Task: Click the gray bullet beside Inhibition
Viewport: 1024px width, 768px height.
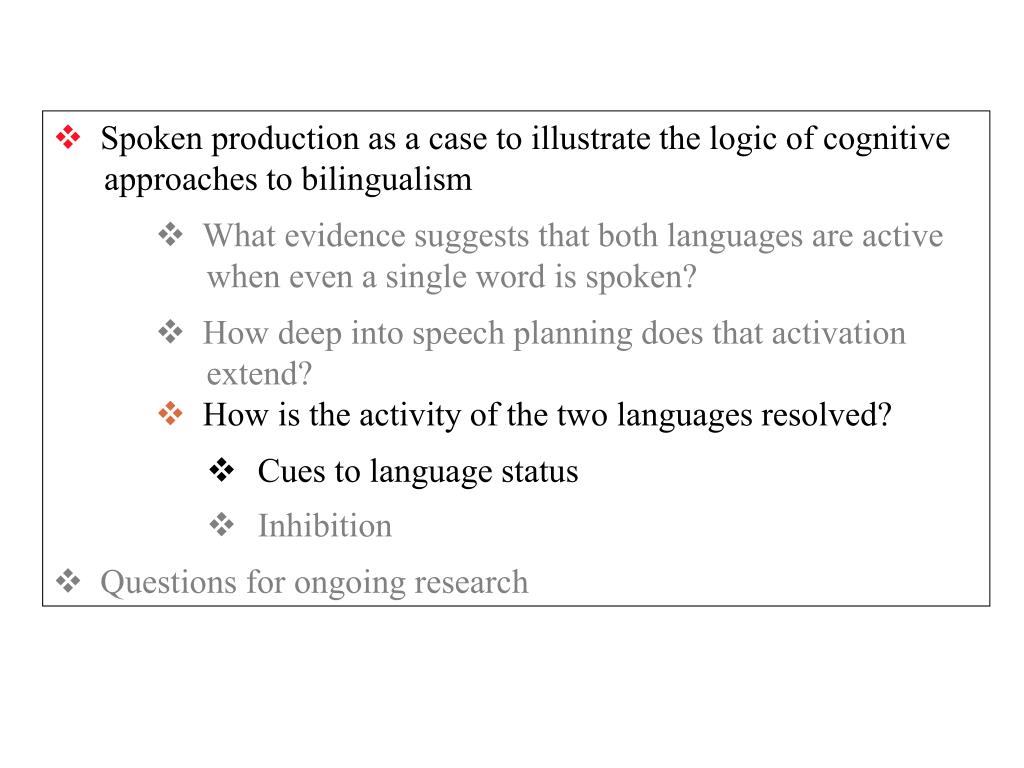Action: [221, 524]
